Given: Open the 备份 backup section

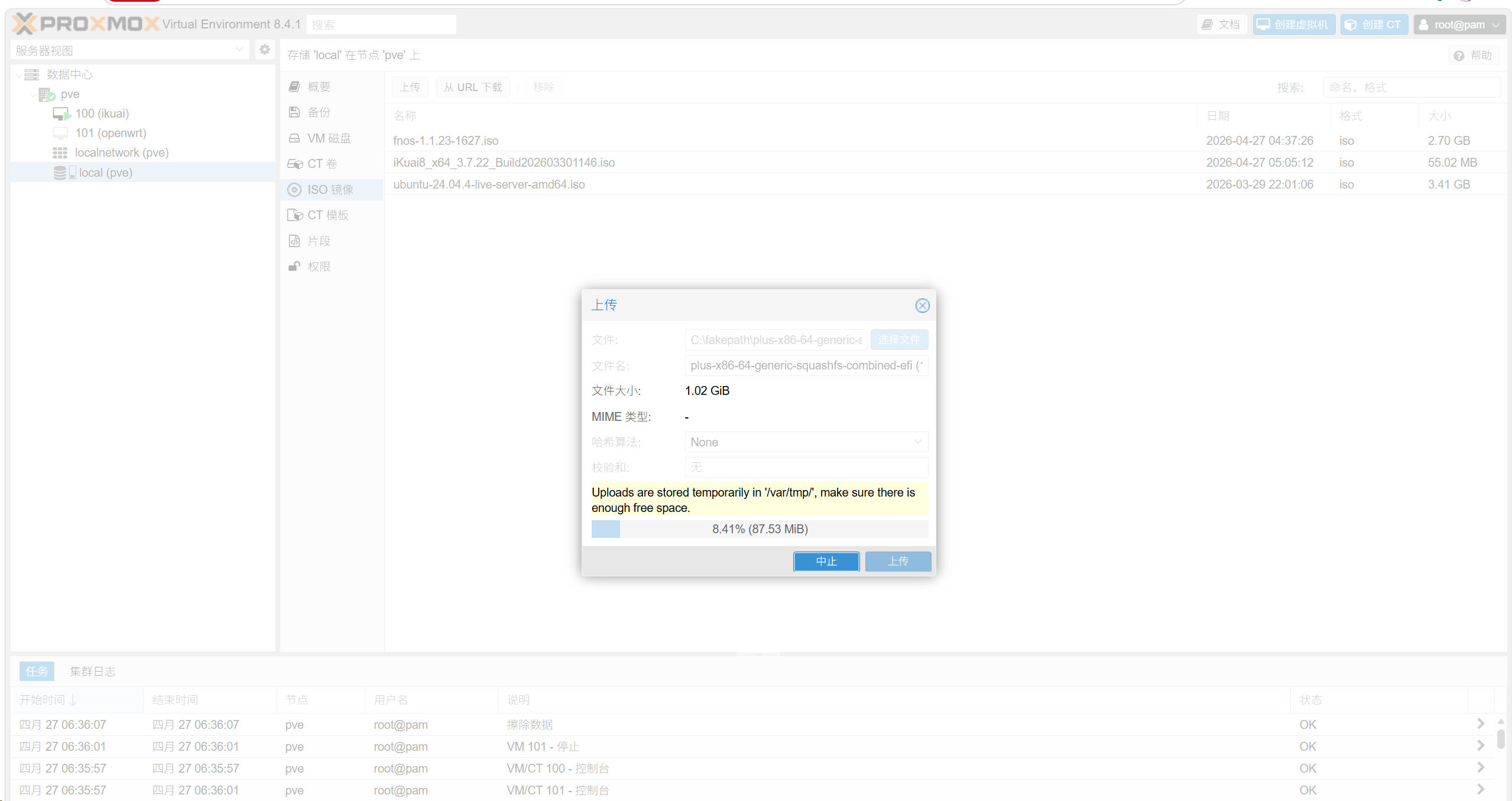Looking at the screenshot, I should point(319,112).
